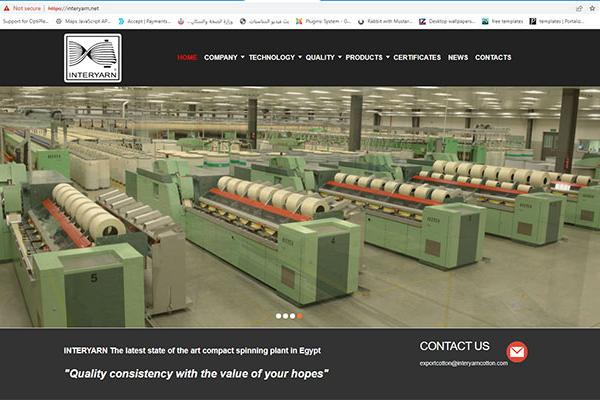Viewport: 600px width, 400px height.
Task: Open the Accept Payments bookmark
Action: click(x=144, y=21)
